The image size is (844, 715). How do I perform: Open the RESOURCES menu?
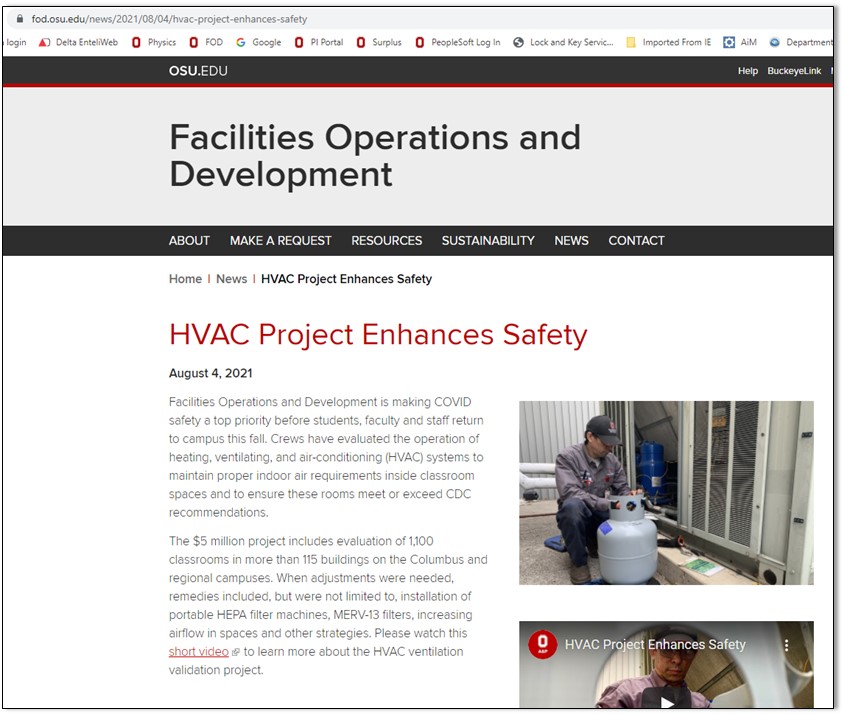coord(386,241)
